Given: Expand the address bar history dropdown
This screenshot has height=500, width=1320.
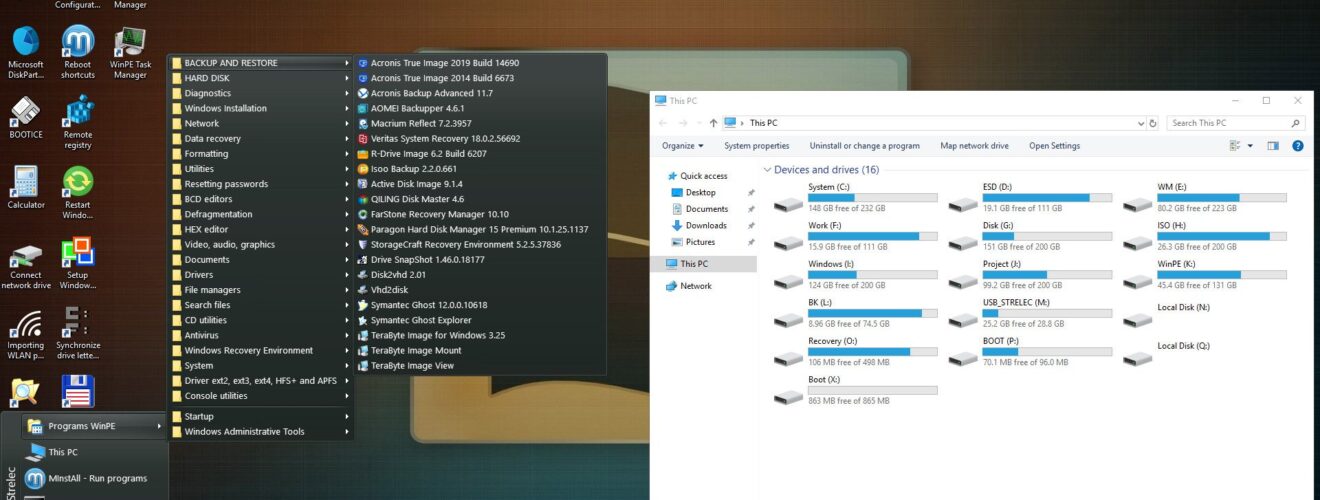Looking at the screenshot, I should click(1141, 123).
